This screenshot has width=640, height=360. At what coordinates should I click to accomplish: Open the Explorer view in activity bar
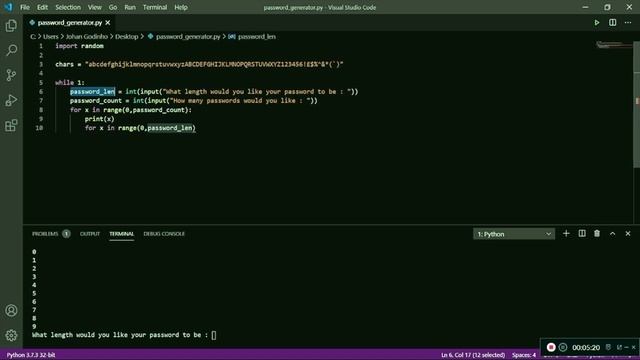[x=11, y=25]
